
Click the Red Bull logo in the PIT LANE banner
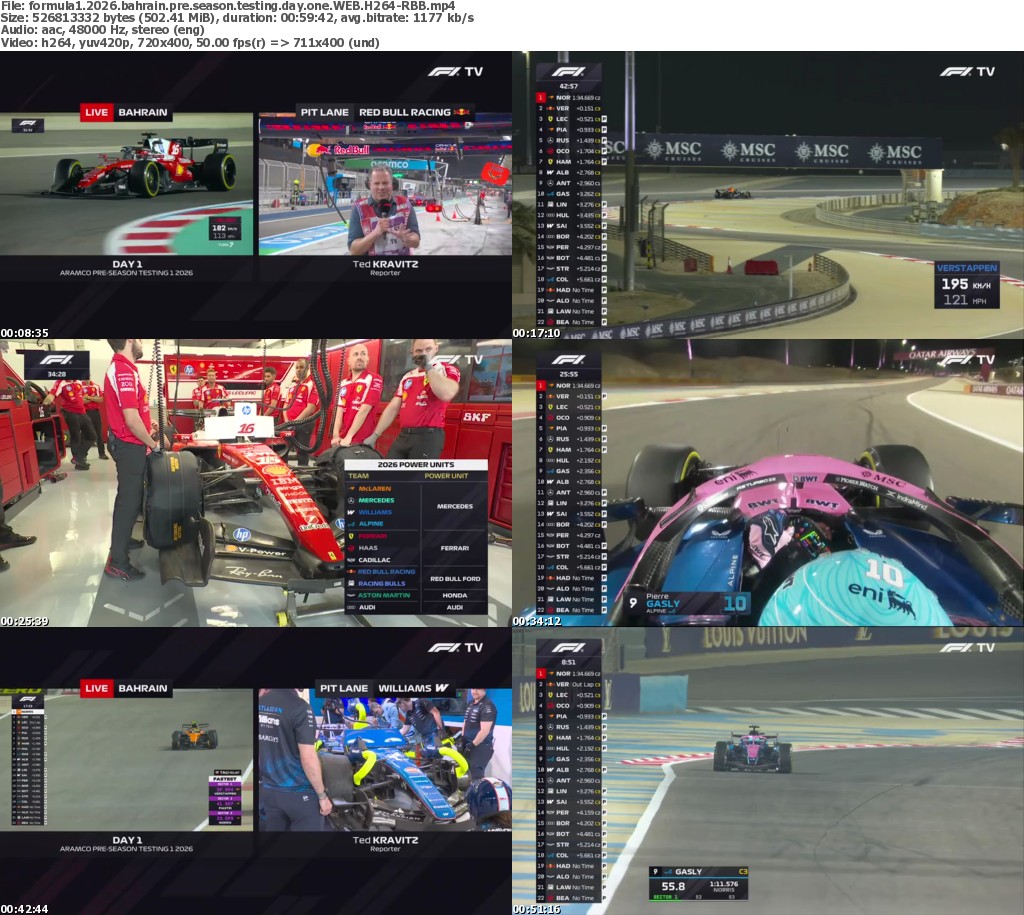461,113
